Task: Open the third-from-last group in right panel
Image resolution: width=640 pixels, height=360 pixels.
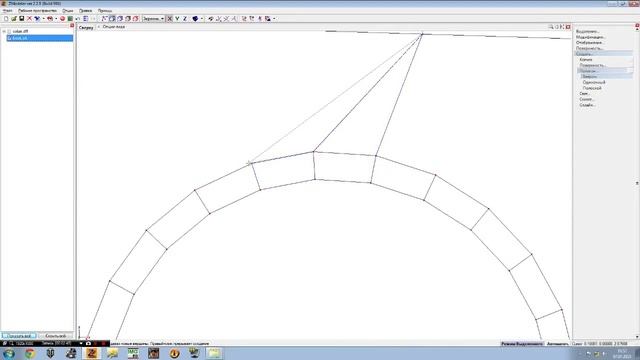Action: click(x=584, y=94)
